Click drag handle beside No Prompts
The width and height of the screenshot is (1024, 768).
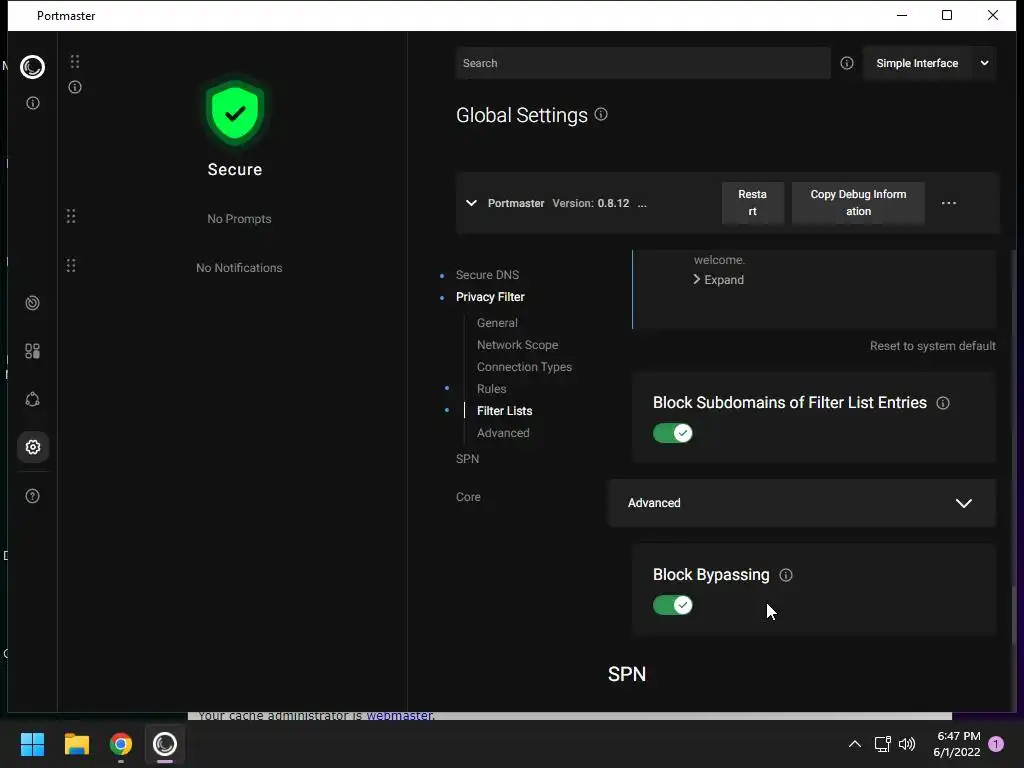[x=71, y=216]
